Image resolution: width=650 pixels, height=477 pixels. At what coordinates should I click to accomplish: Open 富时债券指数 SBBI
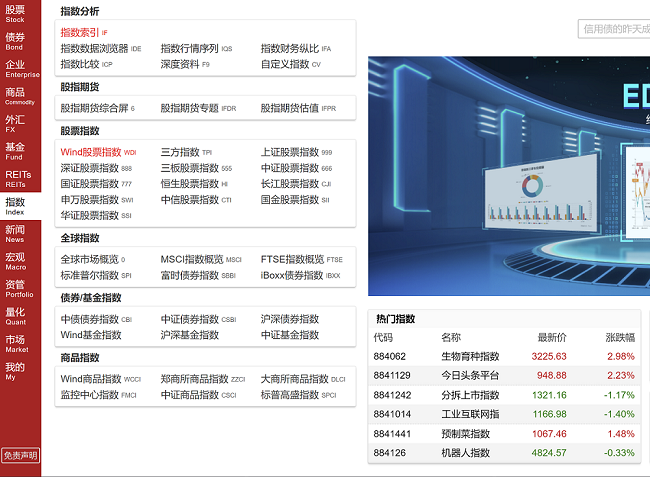[x=198, y=275]
